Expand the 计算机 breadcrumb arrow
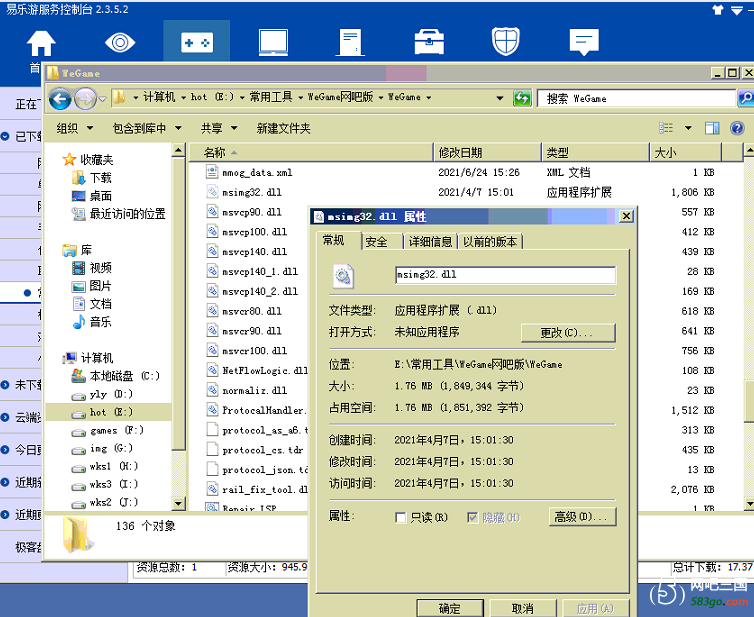This screenshot has width=754, height=617. pyautogui.click(x=183, y=98)
